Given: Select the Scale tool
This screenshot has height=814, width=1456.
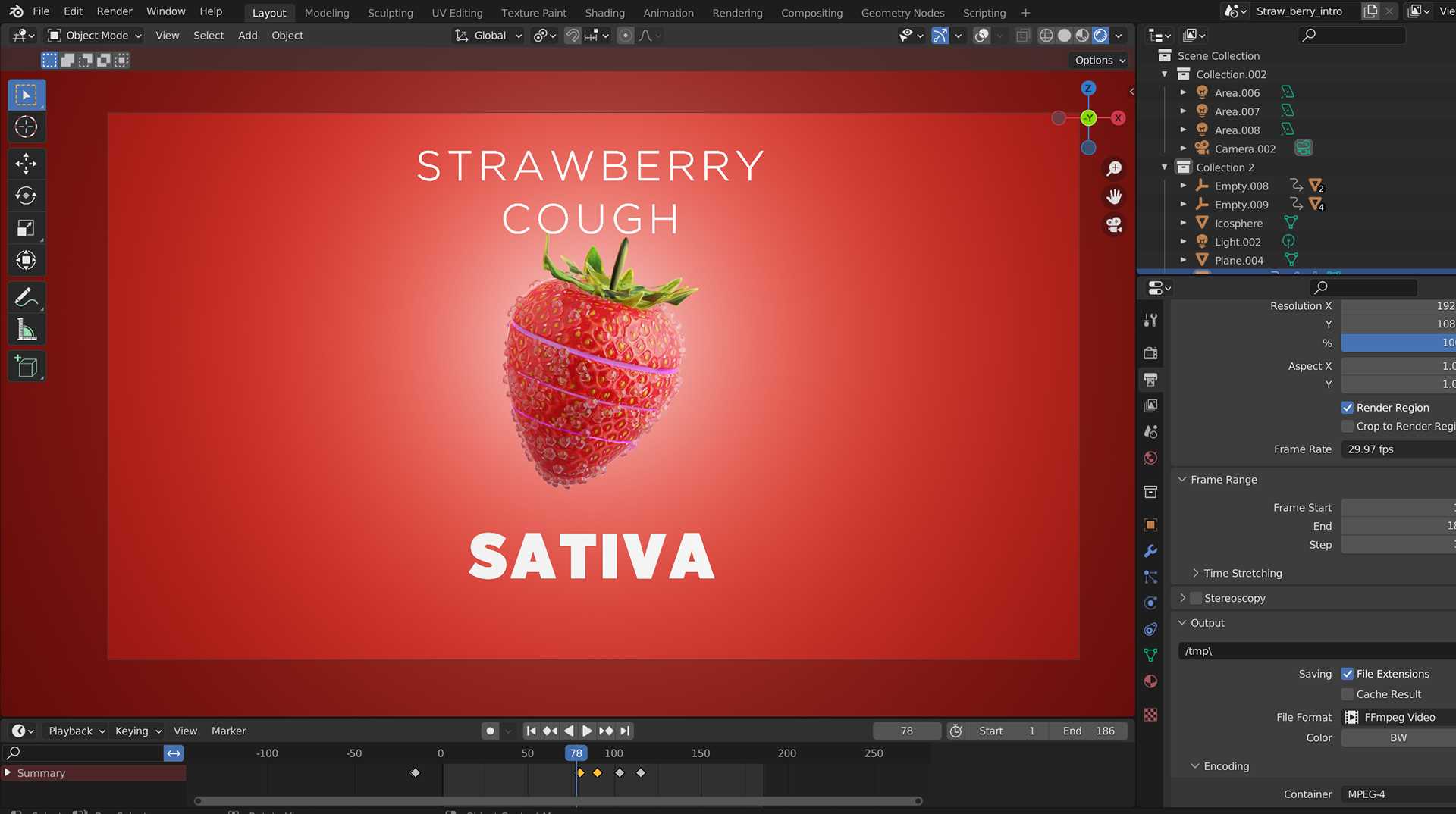Looking at the screenshot, I should [27, 228].
